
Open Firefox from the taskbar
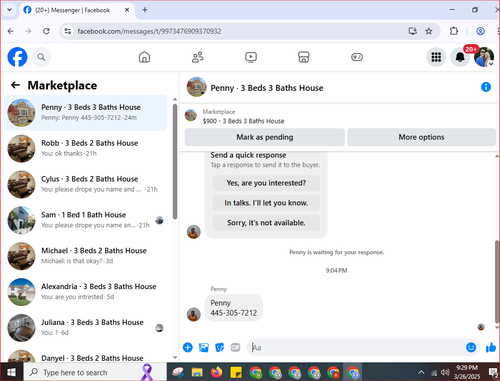tap(216, 372)
